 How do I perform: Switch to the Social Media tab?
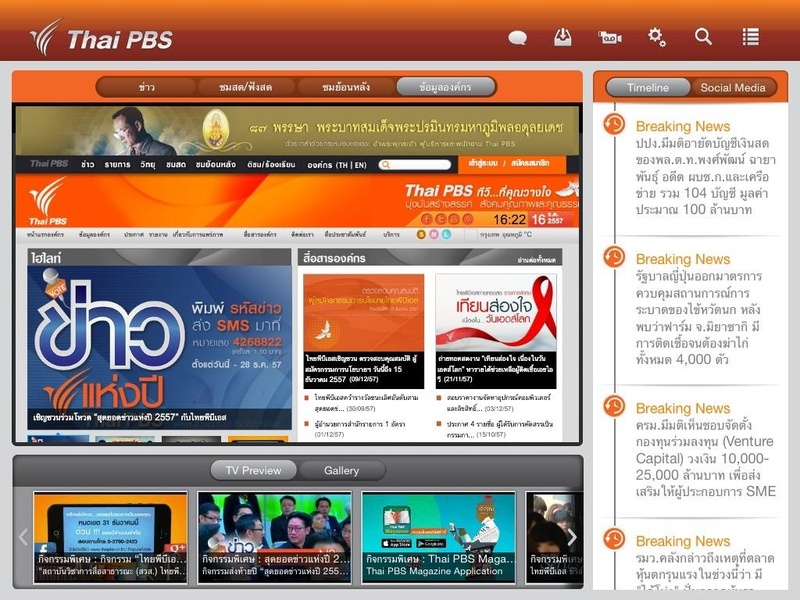(x=733, y=88)
